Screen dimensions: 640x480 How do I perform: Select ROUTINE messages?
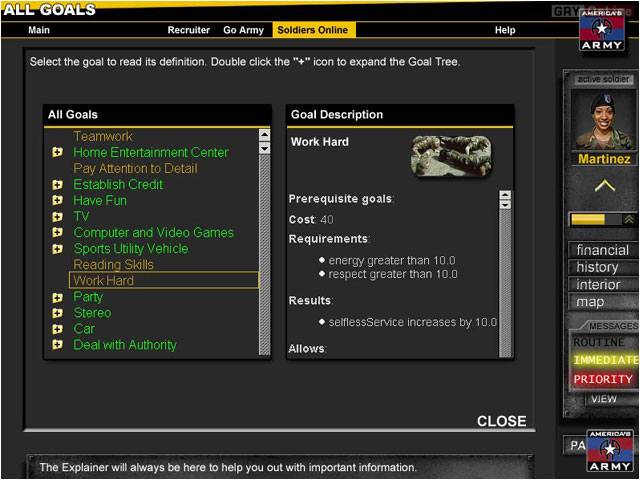click(x=599, y=342)
